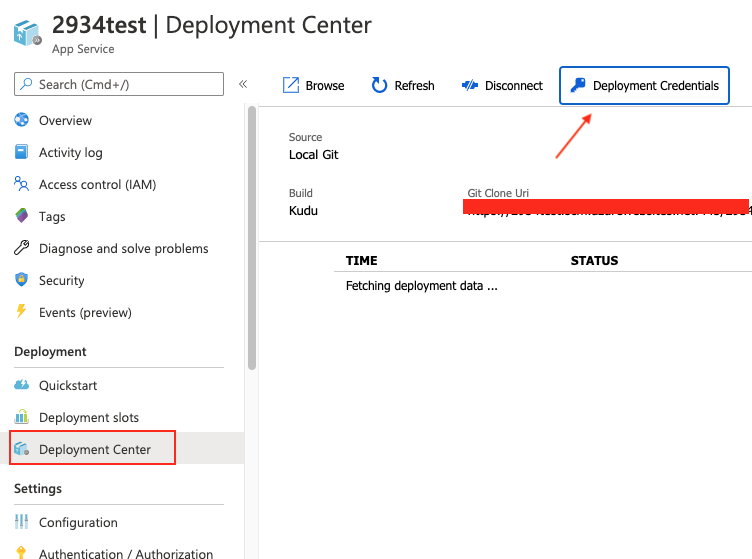Click the Events lightning bolt icon

click(x=21, y=311)
